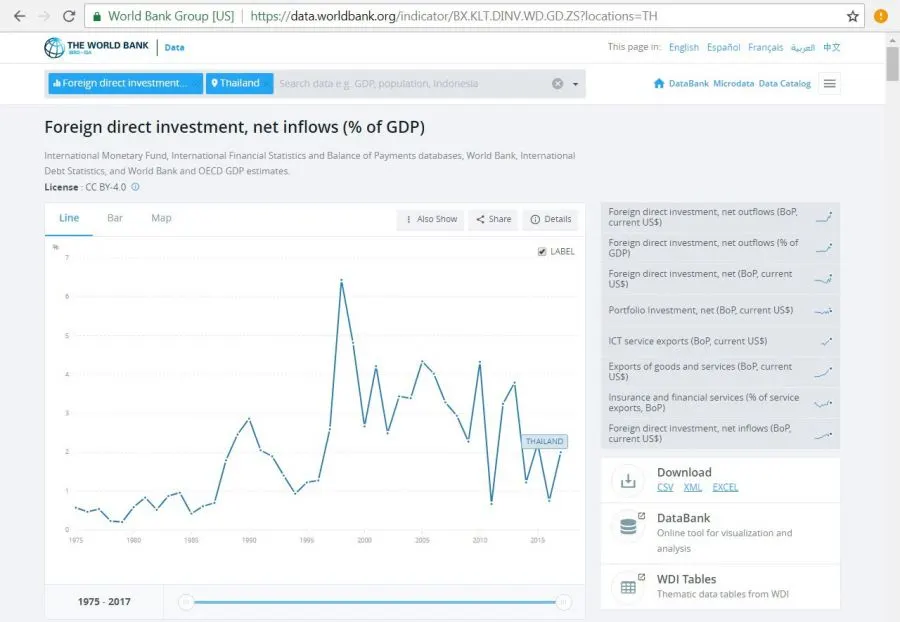Screen dimensions: 900x622
Task: Switch page language to Español
Action: [723, 47]
